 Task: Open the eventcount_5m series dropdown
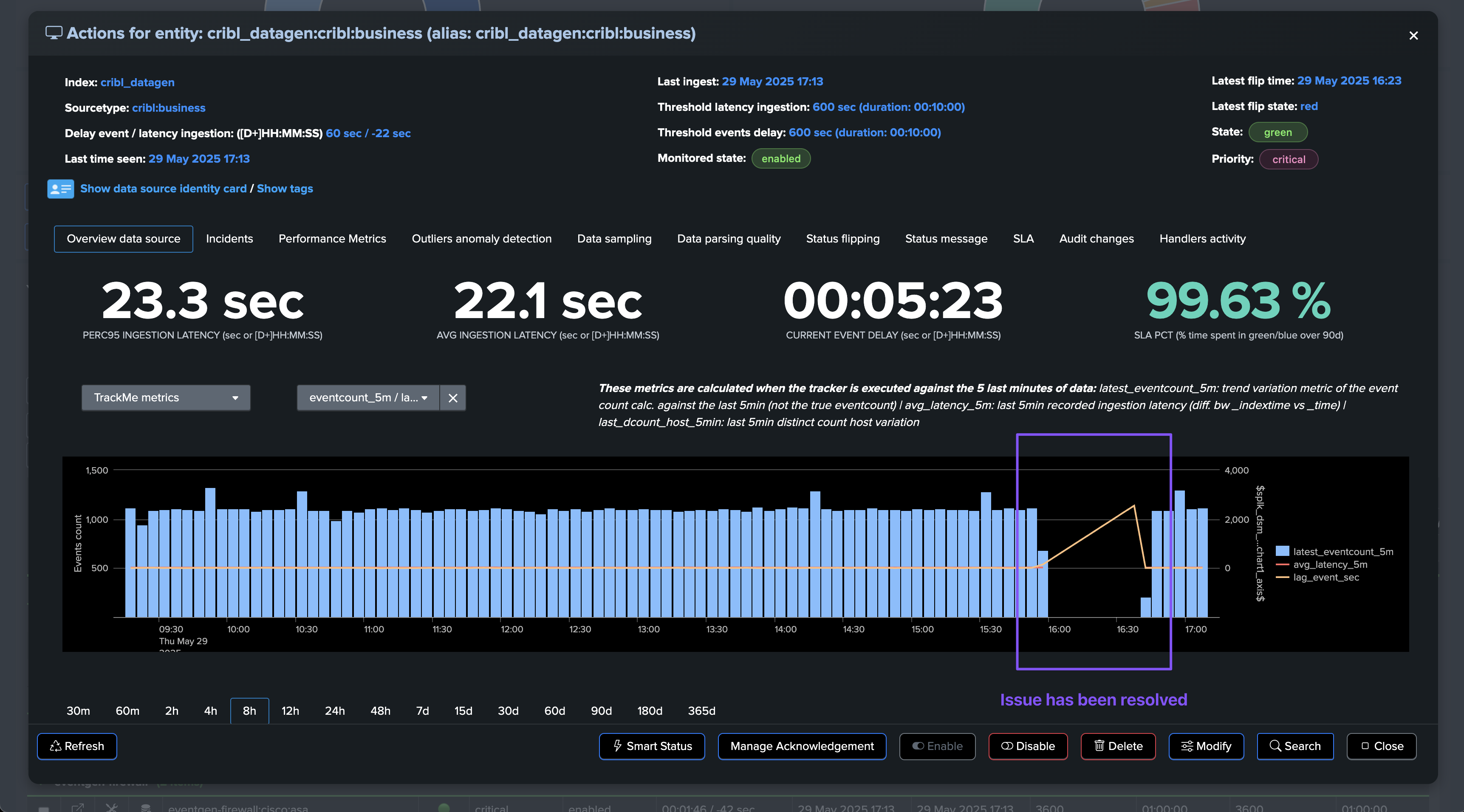[368, 398]
